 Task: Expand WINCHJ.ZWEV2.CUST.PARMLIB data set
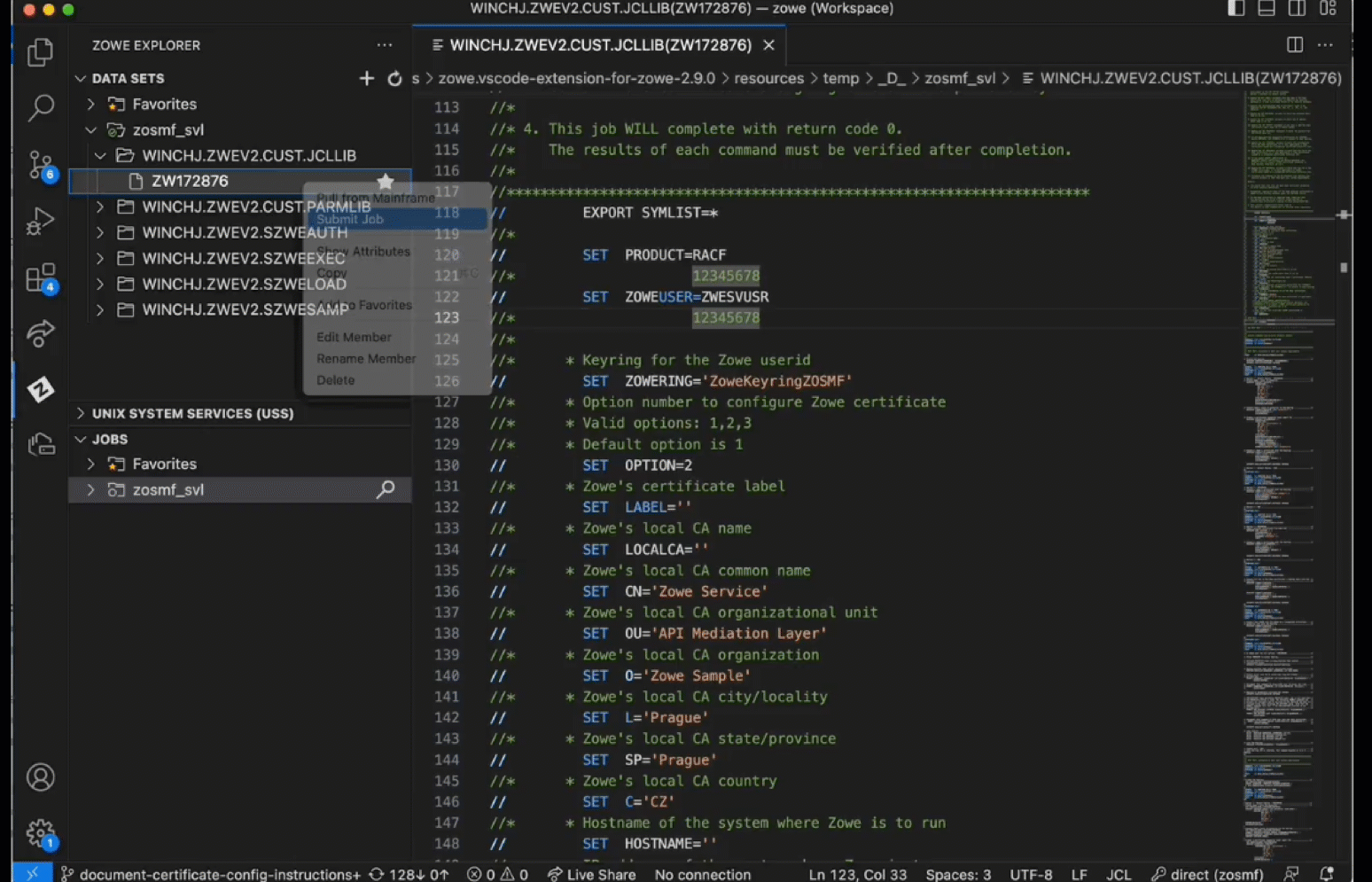pyautogui.click(x=100, y=207)
